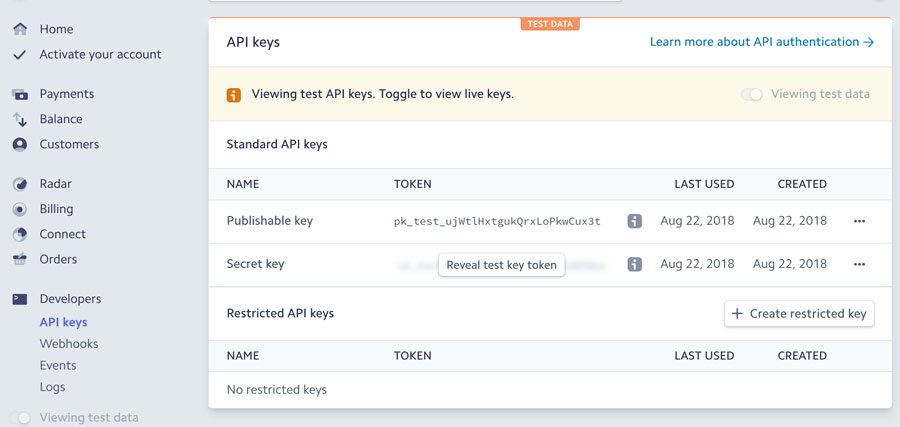The width and height of the screenshot is (900, 427).
Task: Toggle sidebar Viewing test data switch
Action: click(21, 418)
